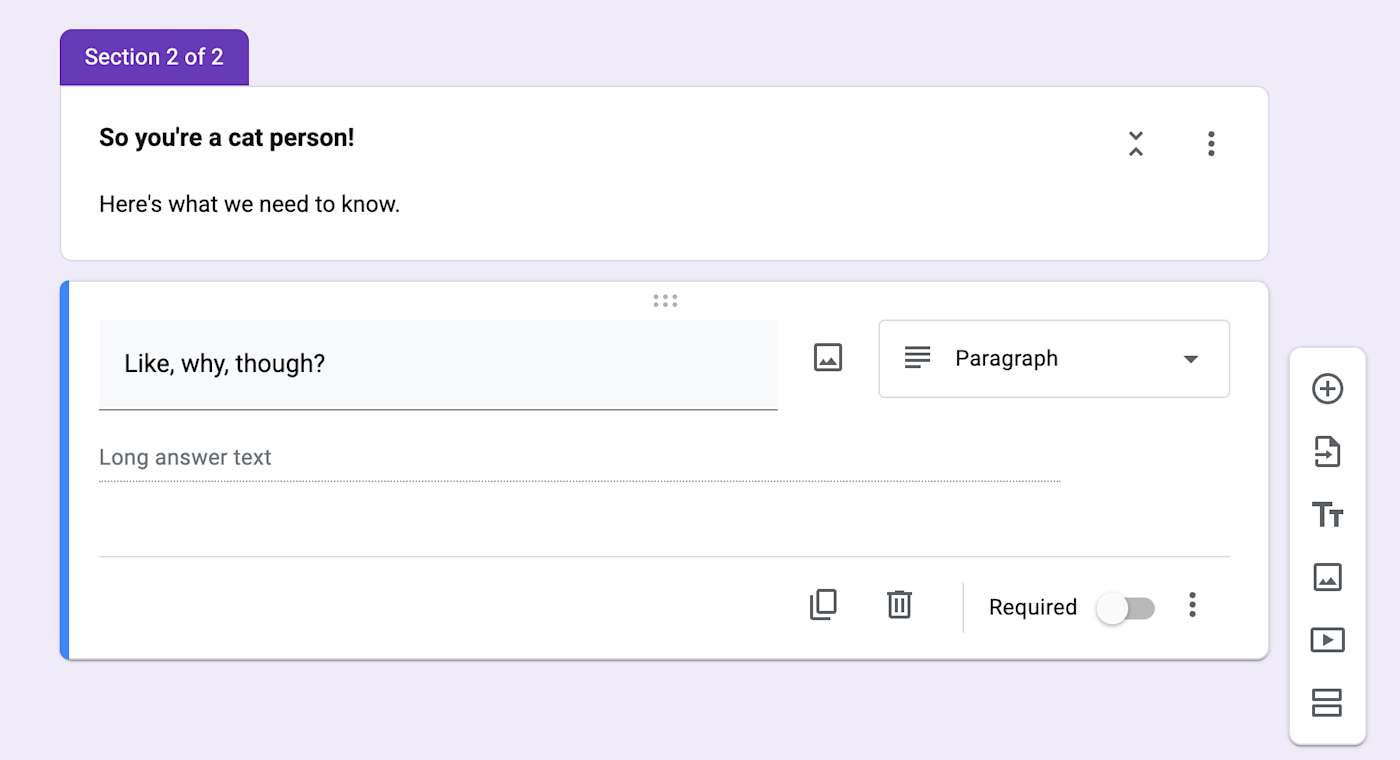Click the Import questions icon
The height and width of the screenshot is (760, 1400).
1327,452
